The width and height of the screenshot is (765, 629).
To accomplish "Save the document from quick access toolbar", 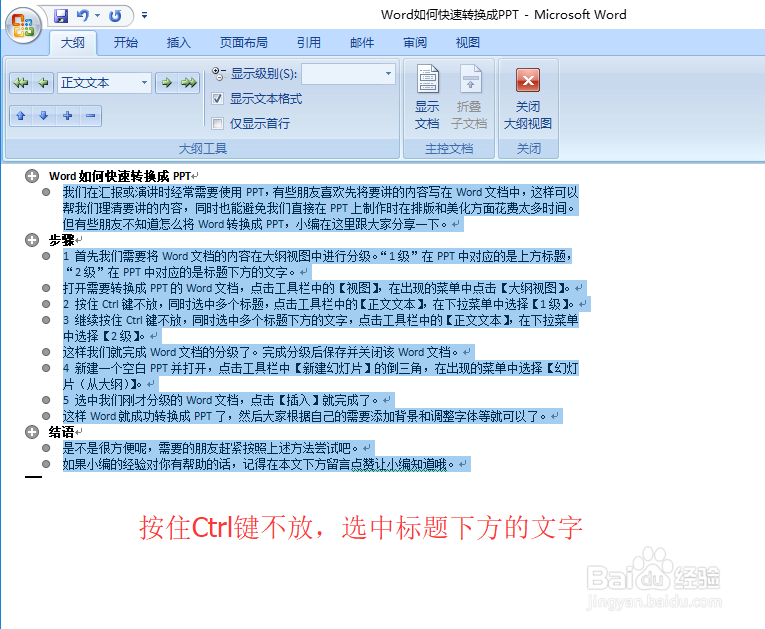I will (x=61, y=16).
